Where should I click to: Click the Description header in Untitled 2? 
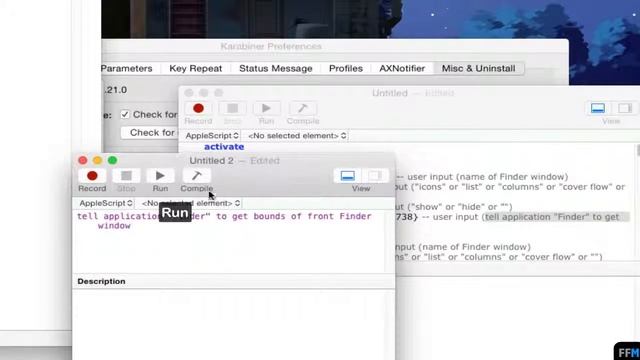(x=101, y=281)
